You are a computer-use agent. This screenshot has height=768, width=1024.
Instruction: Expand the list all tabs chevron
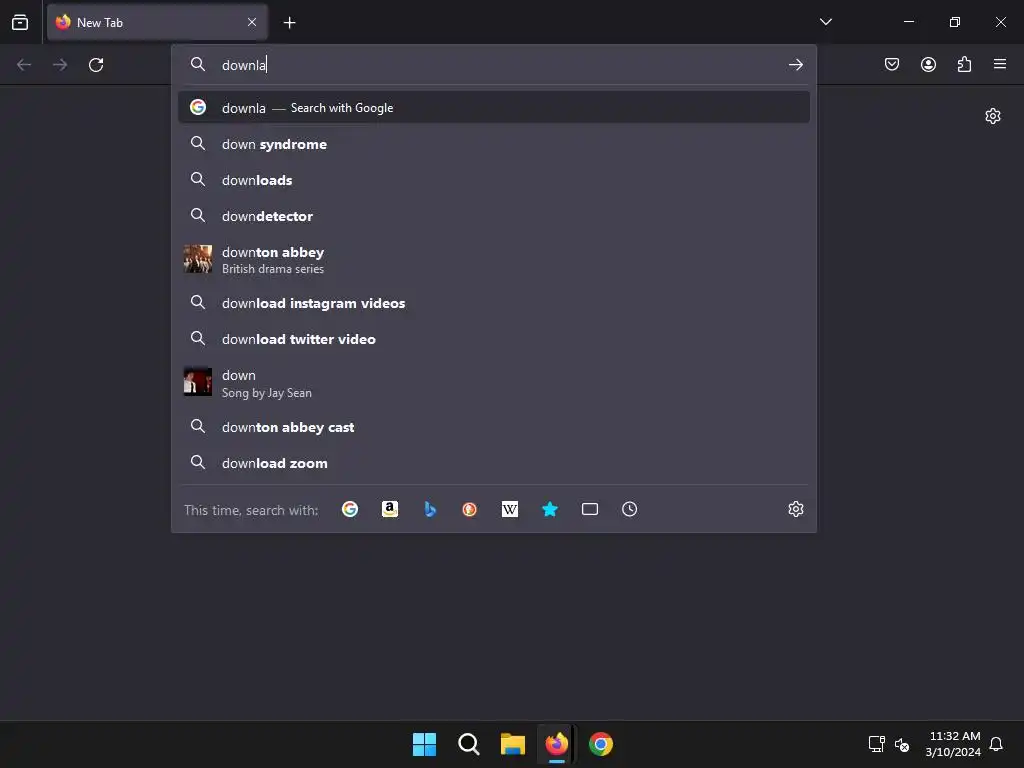tap(825, 22)
